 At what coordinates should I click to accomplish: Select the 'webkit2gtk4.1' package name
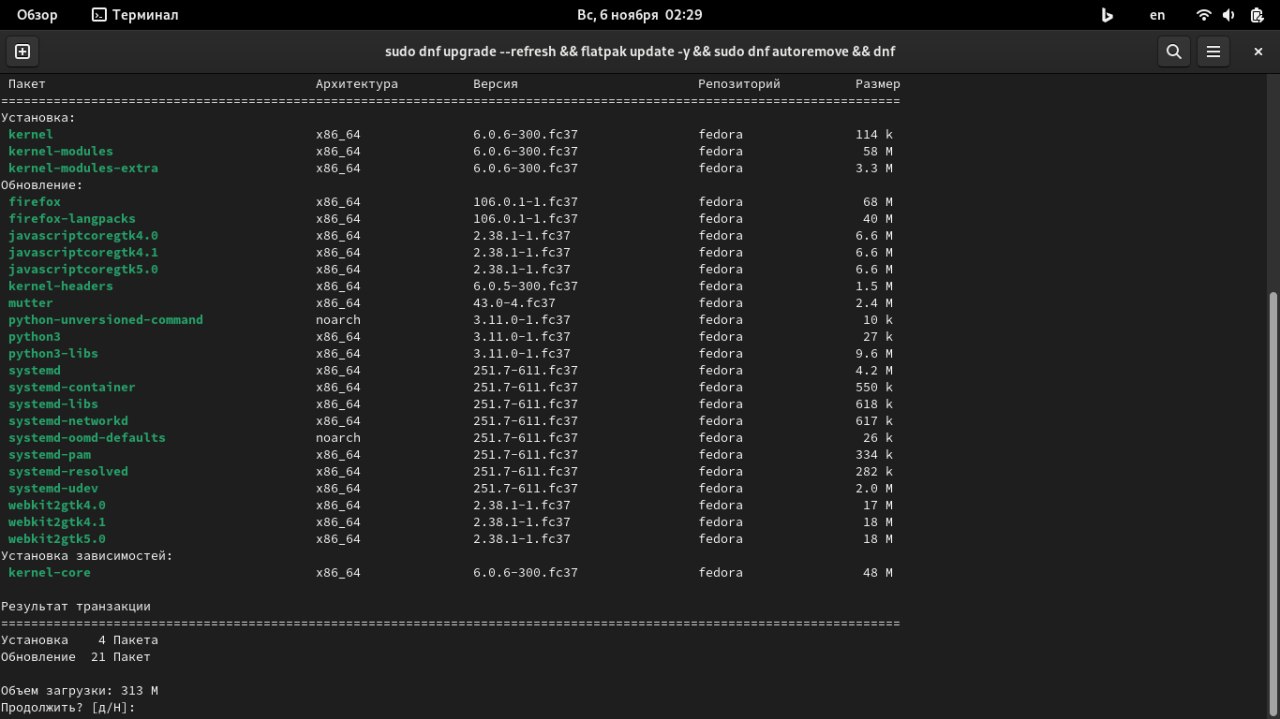coord(57,522)
